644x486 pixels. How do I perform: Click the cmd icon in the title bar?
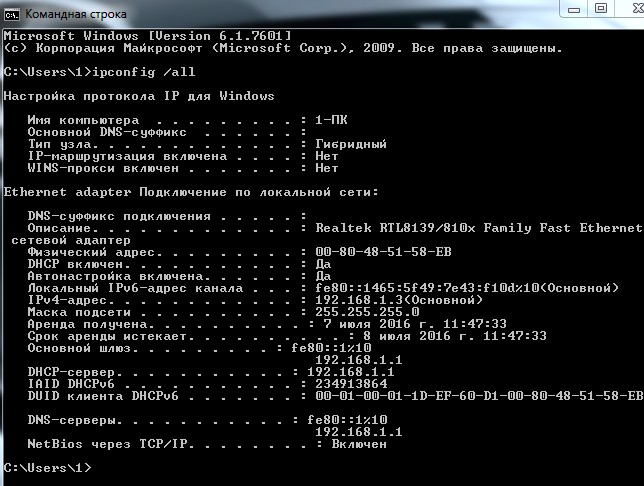coord(12,15)
